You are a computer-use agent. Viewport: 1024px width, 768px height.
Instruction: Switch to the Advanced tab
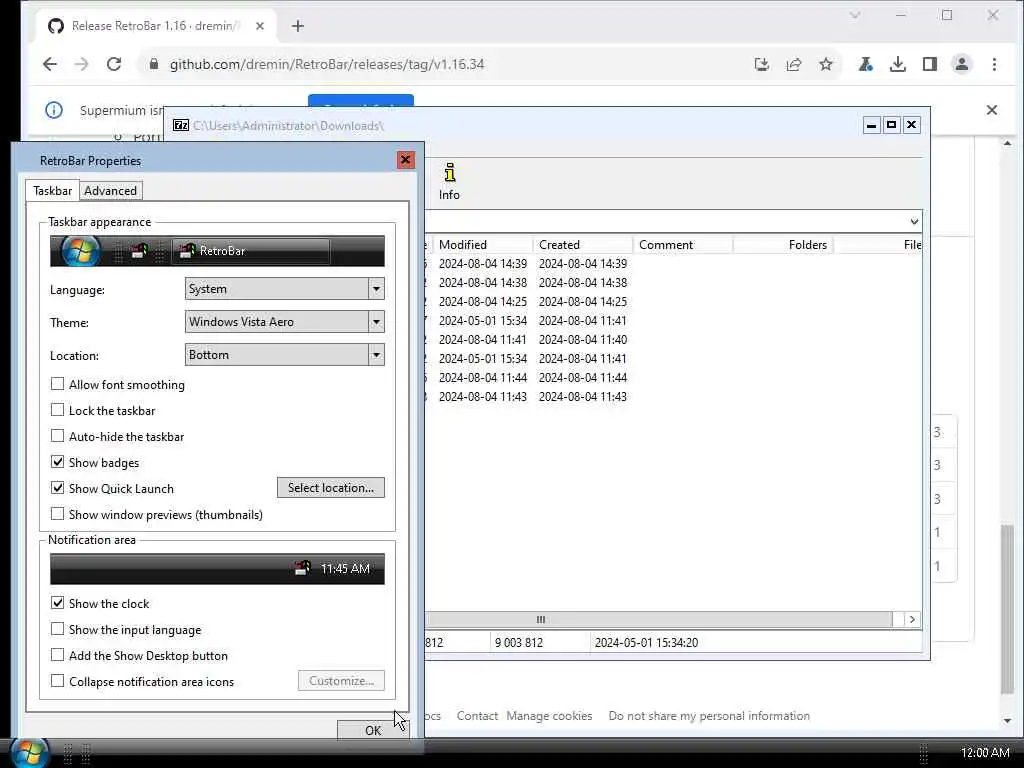110,191
